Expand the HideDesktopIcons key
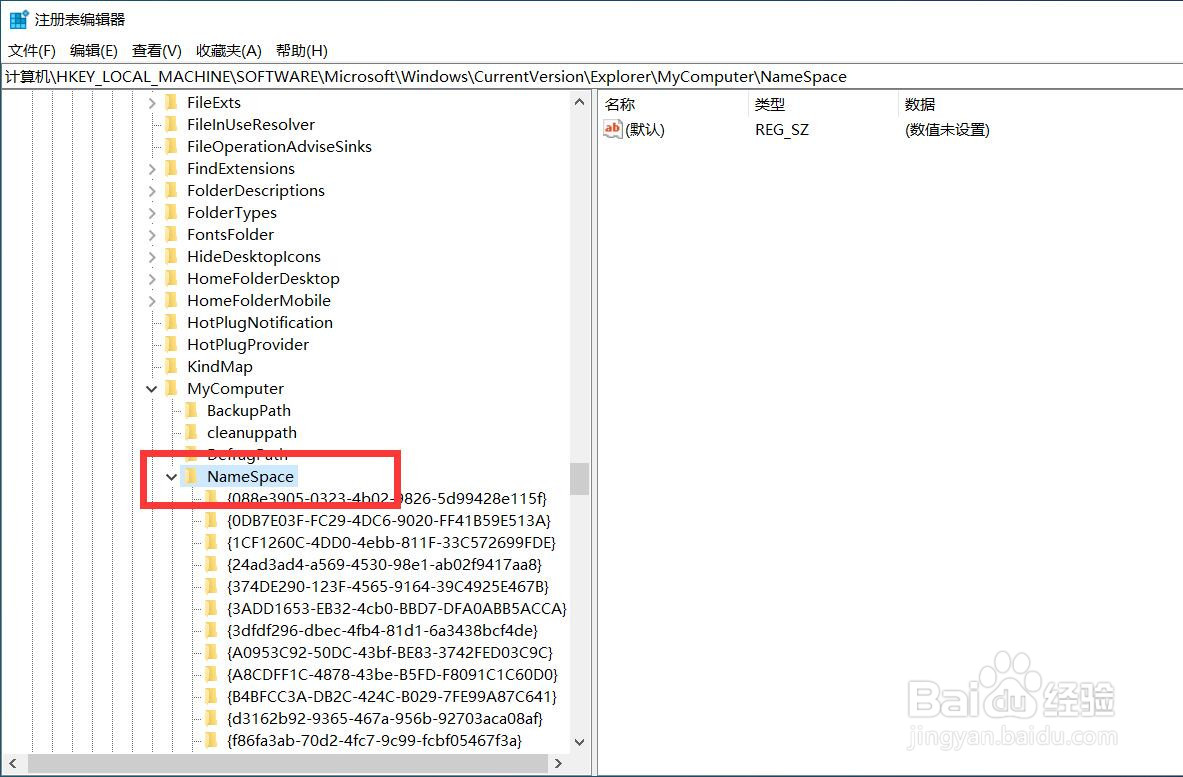The width and height of the screenshot is (1183, 777). (x=152, y=256)
